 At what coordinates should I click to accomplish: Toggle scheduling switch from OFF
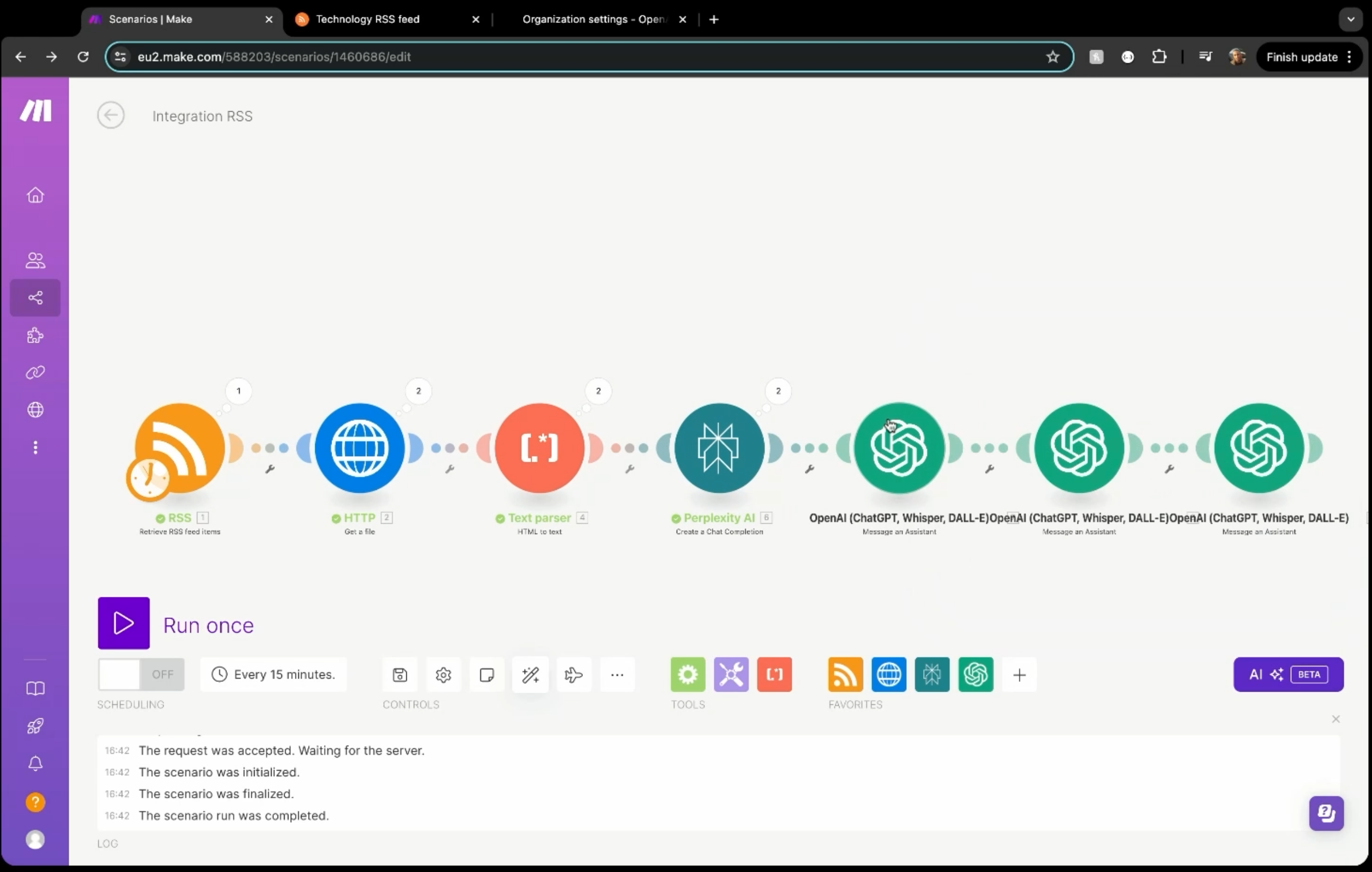click(x=141, y=675)
